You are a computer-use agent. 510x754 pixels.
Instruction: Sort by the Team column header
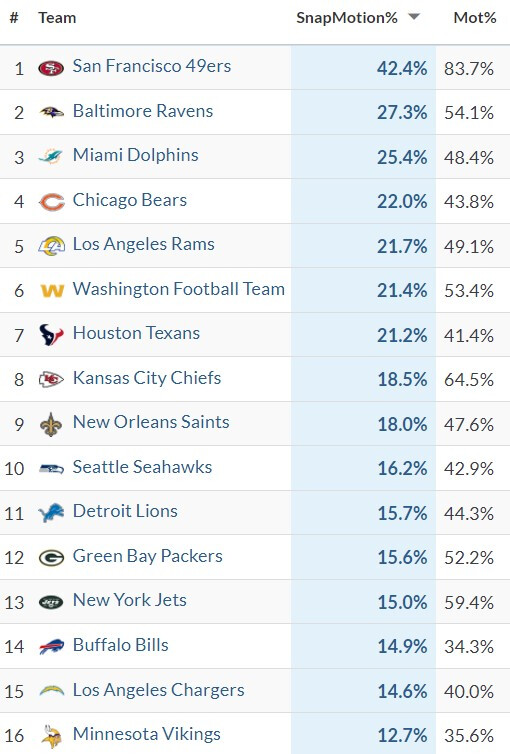pyautogui.click(x=57, y=18)
